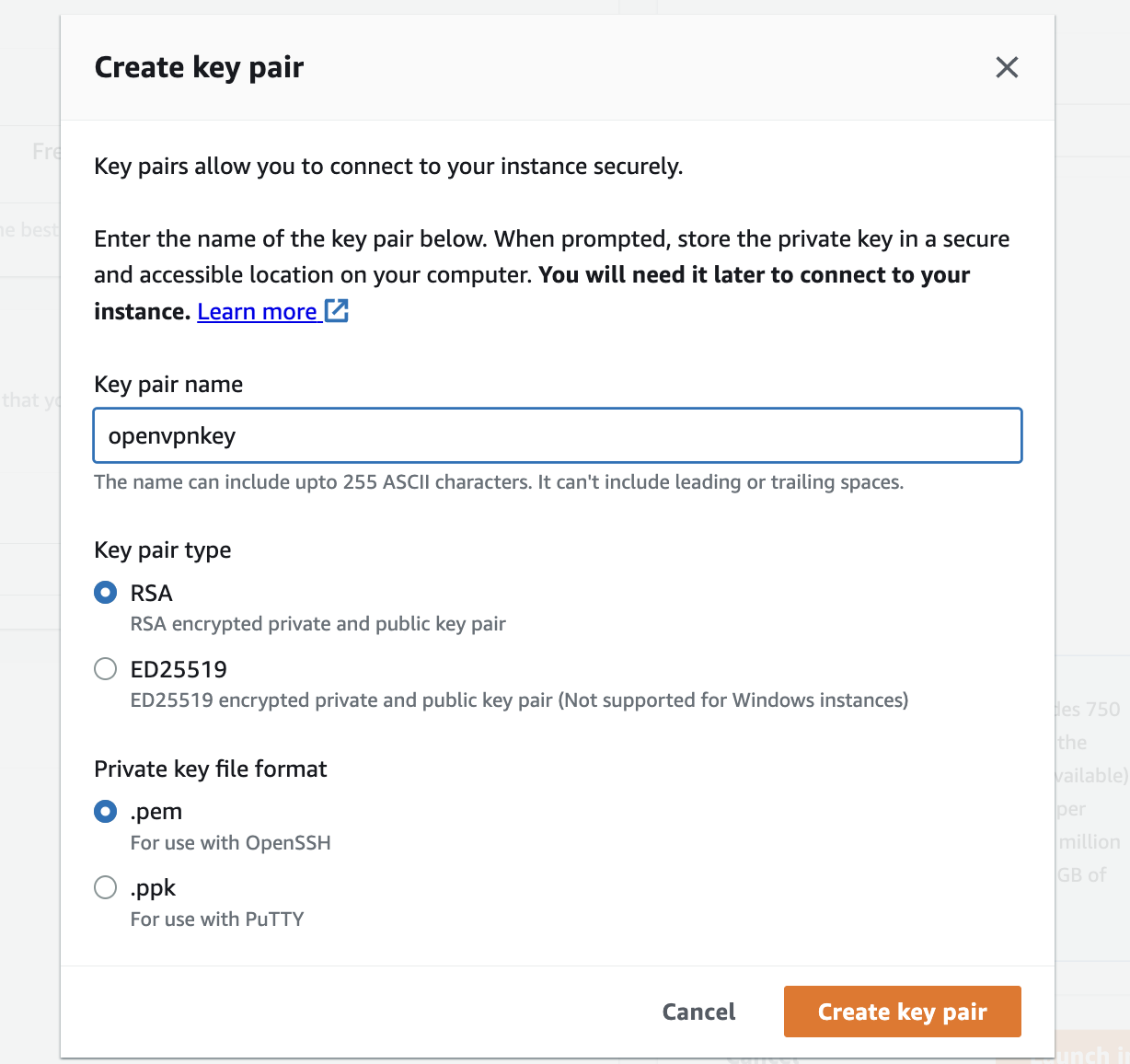Click the RSA encrypted key pair description
This screenshot has height=1064, width=1130.
coord(317,624)
